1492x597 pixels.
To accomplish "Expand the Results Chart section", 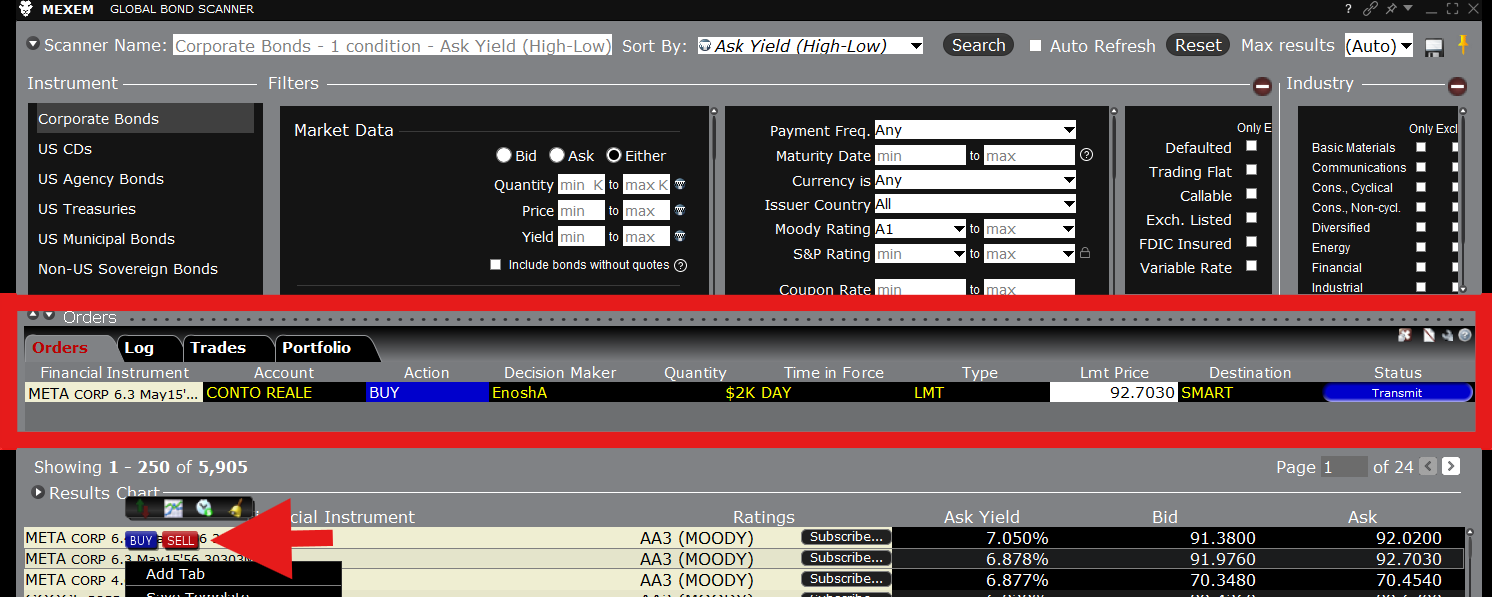I will 39,493.
